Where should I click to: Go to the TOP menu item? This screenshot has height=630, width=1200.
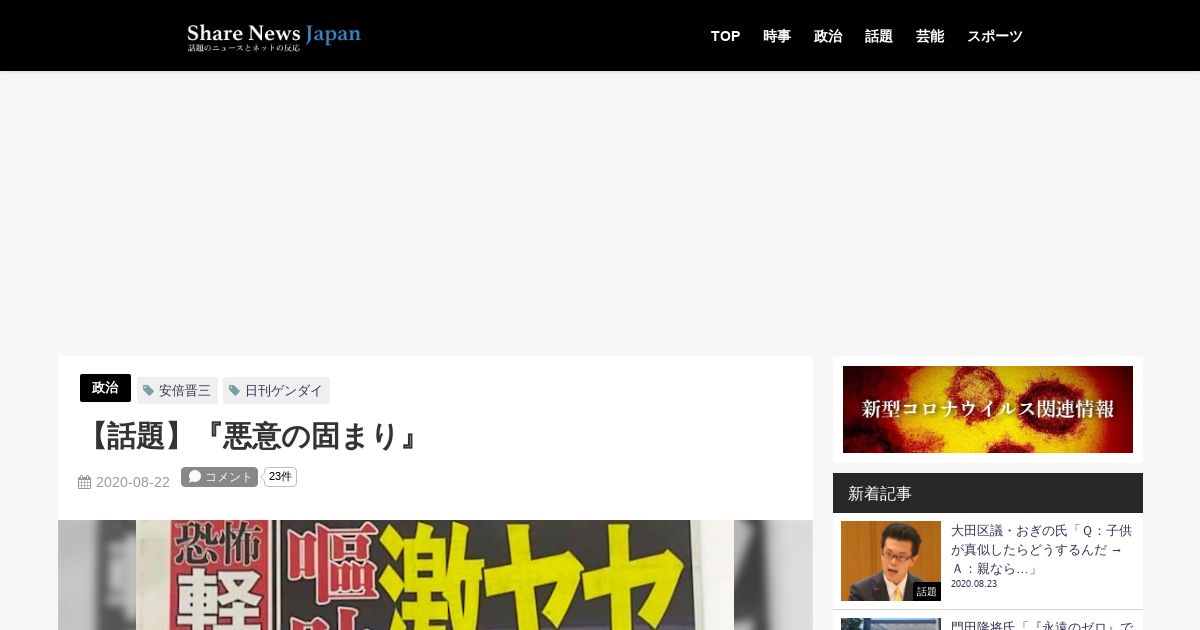click(x=725, y=36)
